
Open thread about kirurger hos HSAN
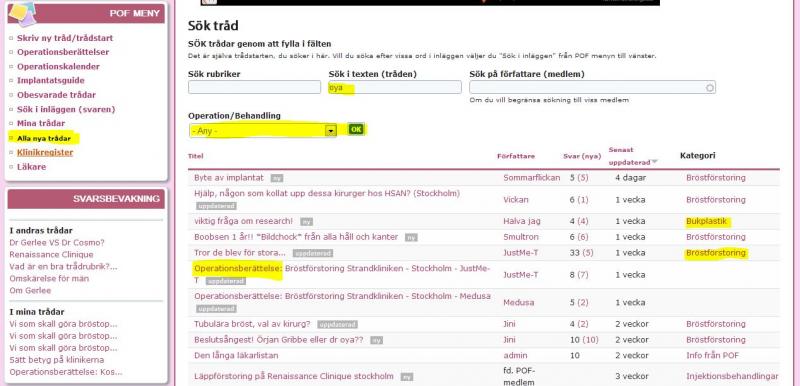click(x=327, y=193)
